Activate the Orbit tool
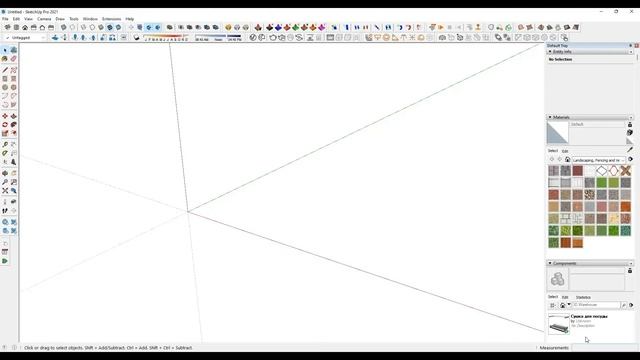The image size is (640, 360). [5, 173]
